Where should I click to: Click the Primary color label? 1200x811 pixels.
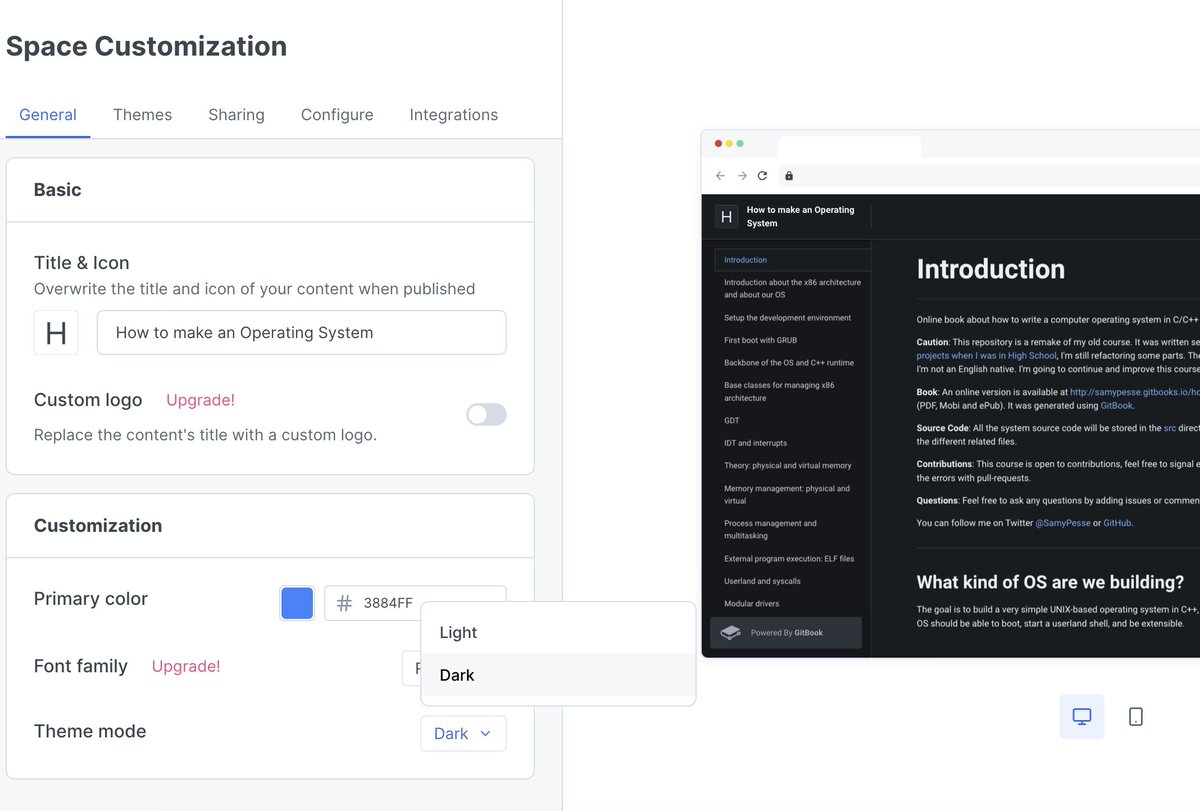pyautogui.click(x=91, y=599)
